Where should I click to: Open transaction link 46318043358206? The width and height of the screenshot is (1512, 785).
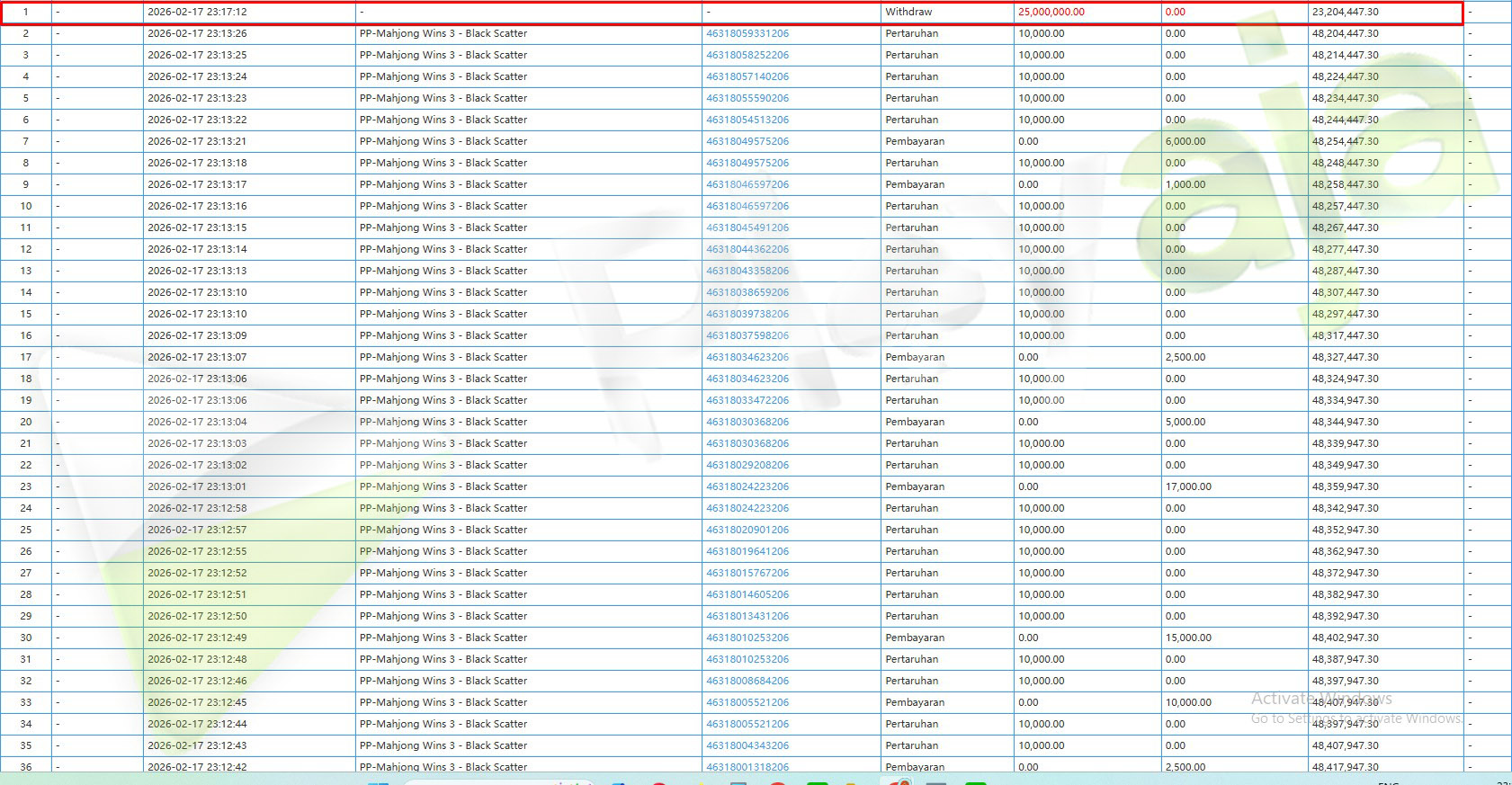coord(747,271)
